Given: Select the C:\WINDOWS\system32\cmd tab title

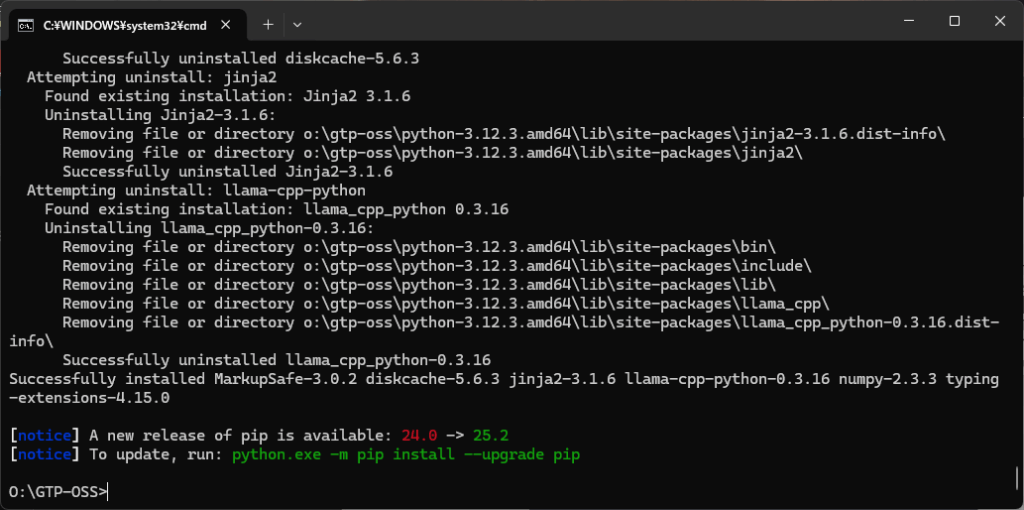Looking at the screenshot, I should click(x=125, y=25).
